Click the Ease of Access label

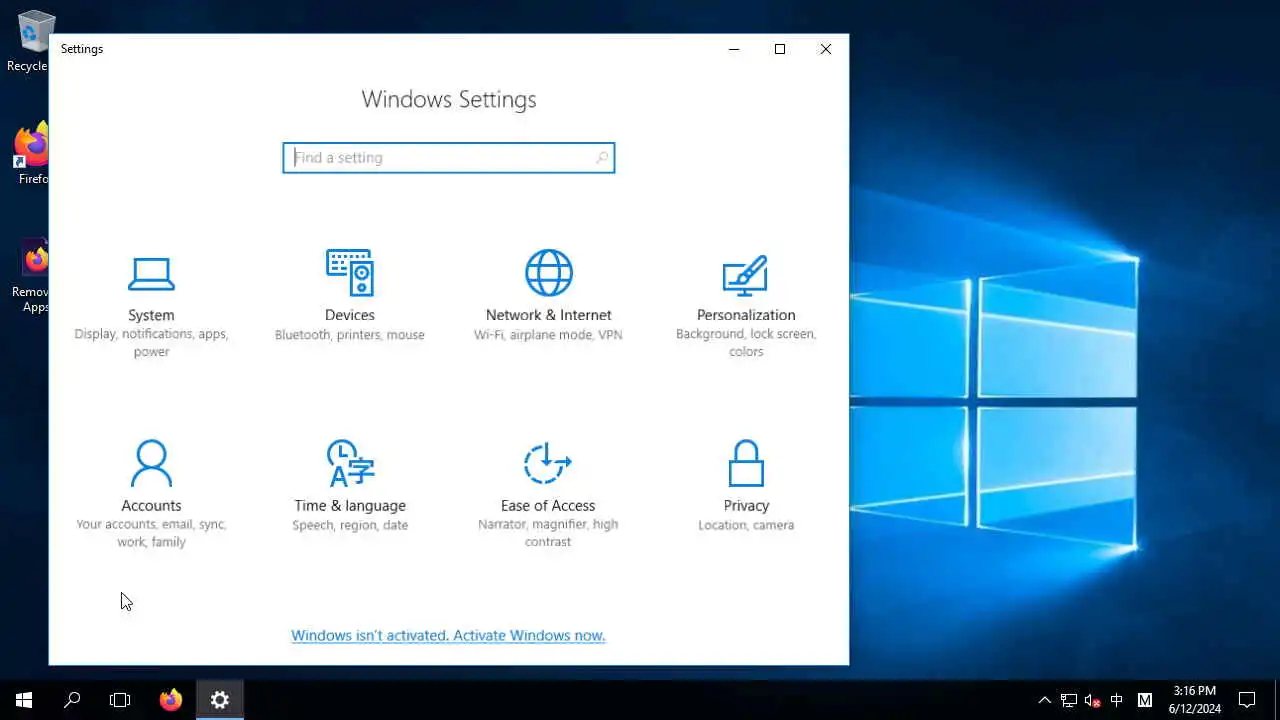pos(548,506)
